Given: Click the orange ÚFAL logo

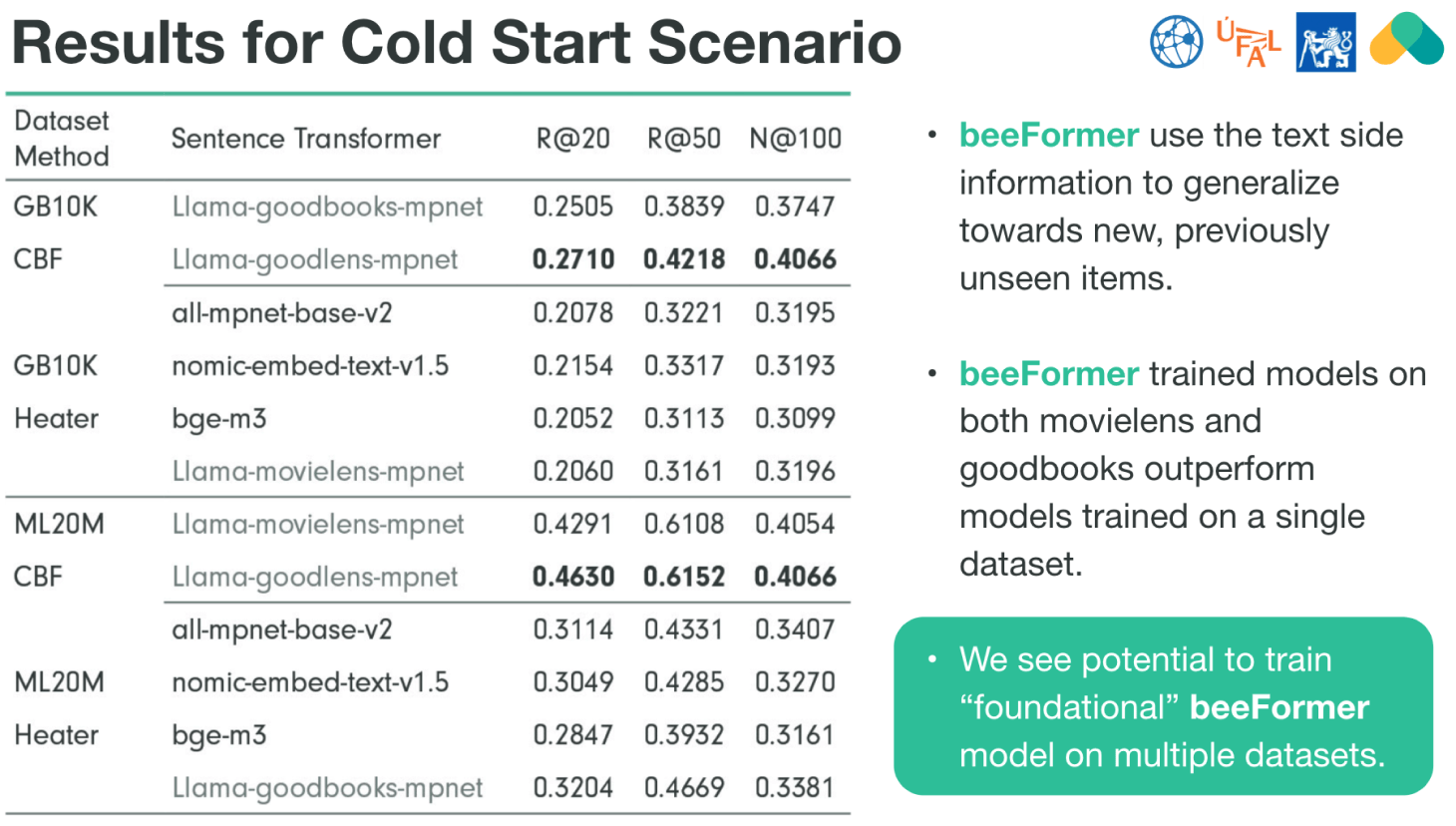Looking at the screenshot, I should [1249, 43].
